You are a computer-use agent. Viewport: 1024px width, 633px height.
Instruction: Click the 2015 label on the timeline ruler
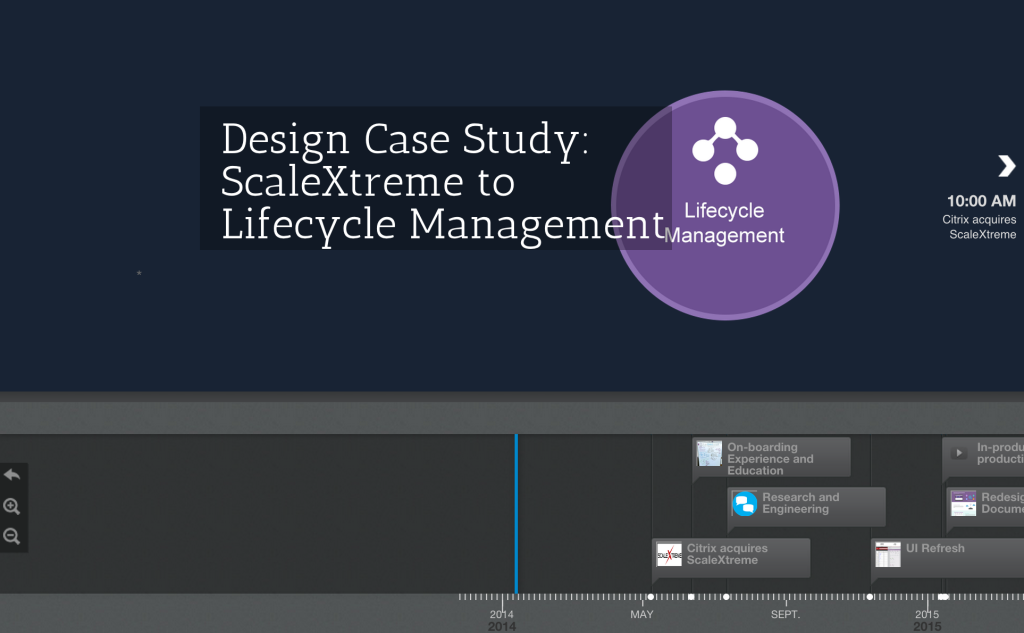coord(927,614)
